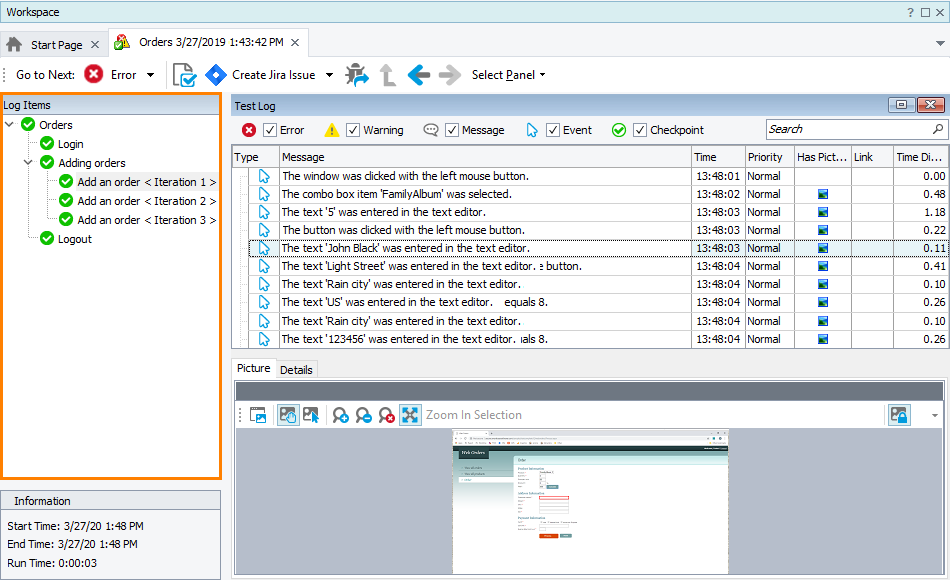Click the checklist document icon in toolbar
950x580 pixels.
(x=183, y=75)
